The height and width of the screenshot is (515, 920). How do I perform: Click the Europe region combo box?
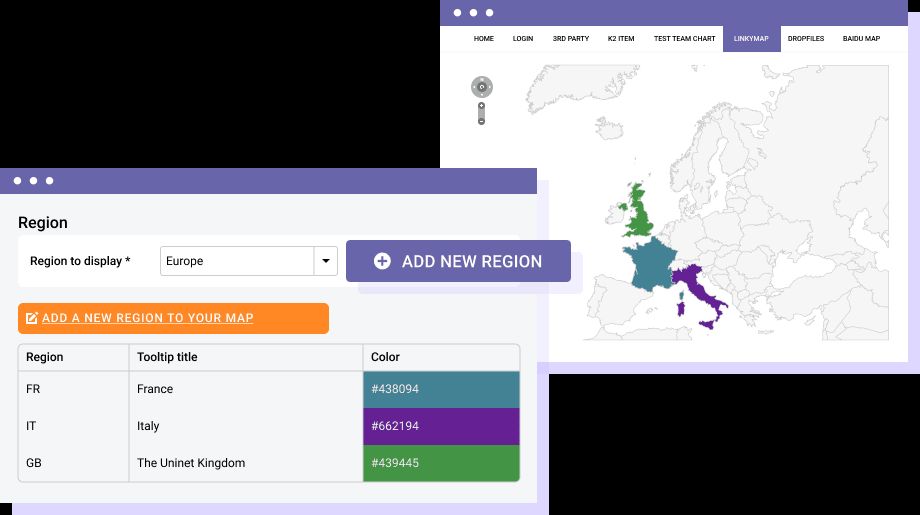249,261
